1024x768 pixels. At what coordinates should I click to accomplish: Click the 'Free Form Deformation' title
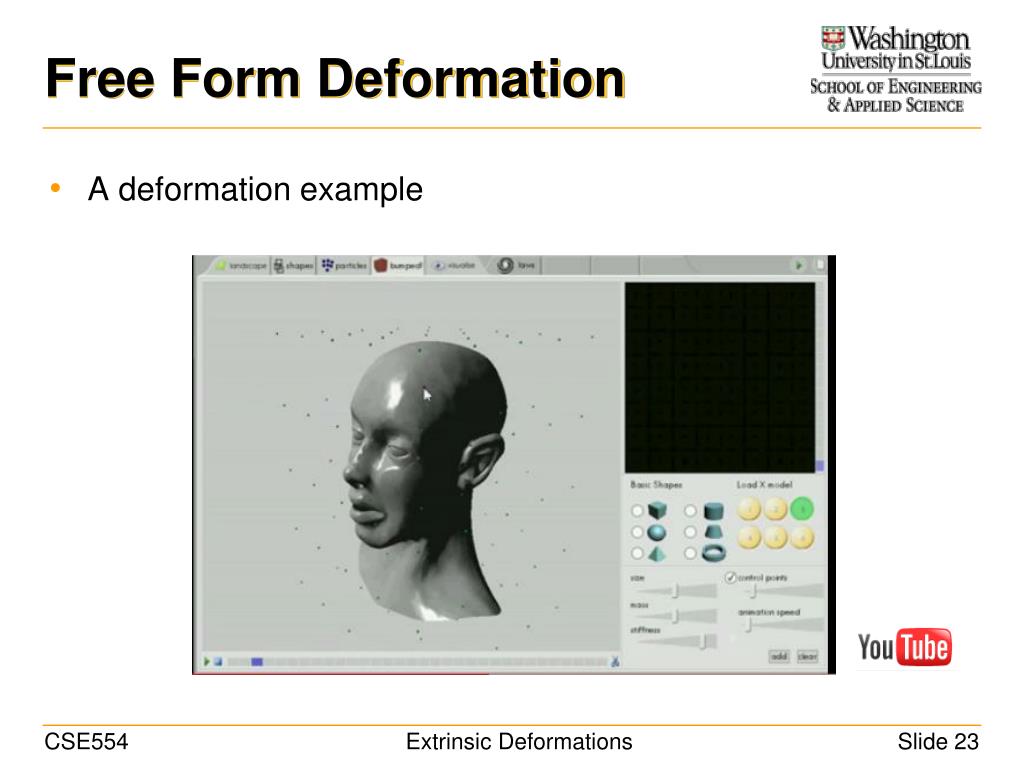[x=336, y=78]
